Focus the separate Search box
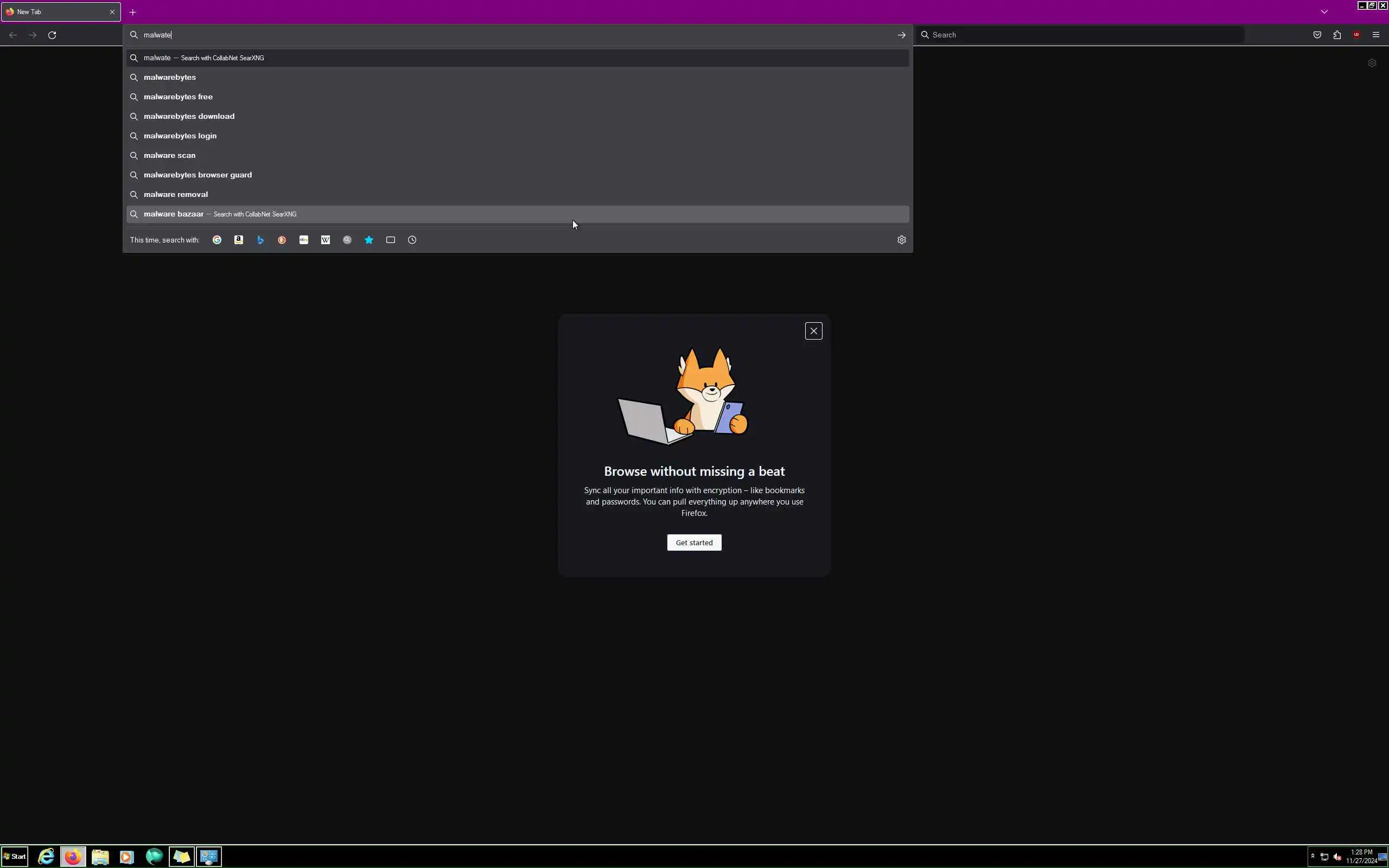The height and width of the screenshot is (868, 1389). [1079, 35]
